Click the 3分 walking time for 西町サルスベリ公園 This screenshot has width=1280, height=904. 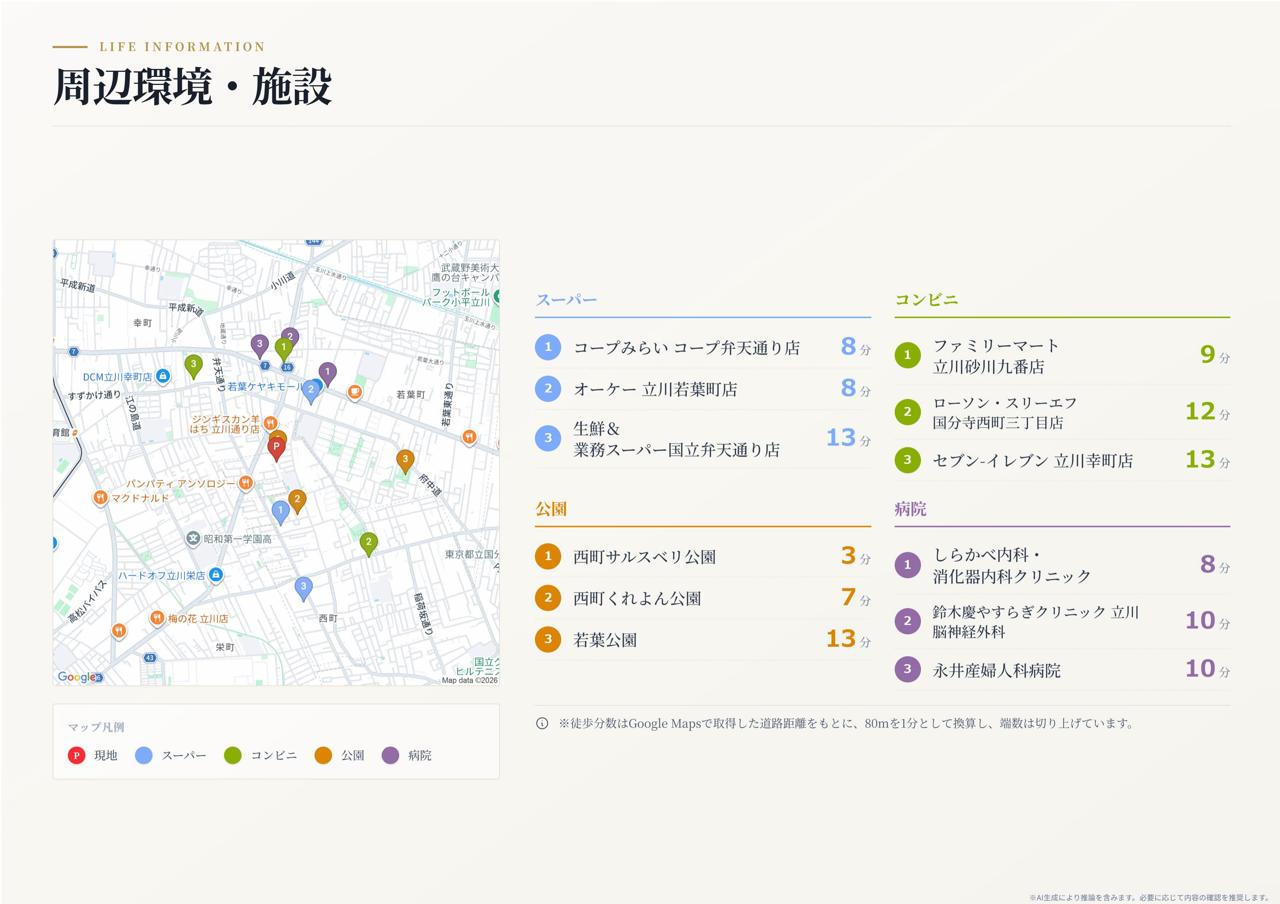pos(856,556)
